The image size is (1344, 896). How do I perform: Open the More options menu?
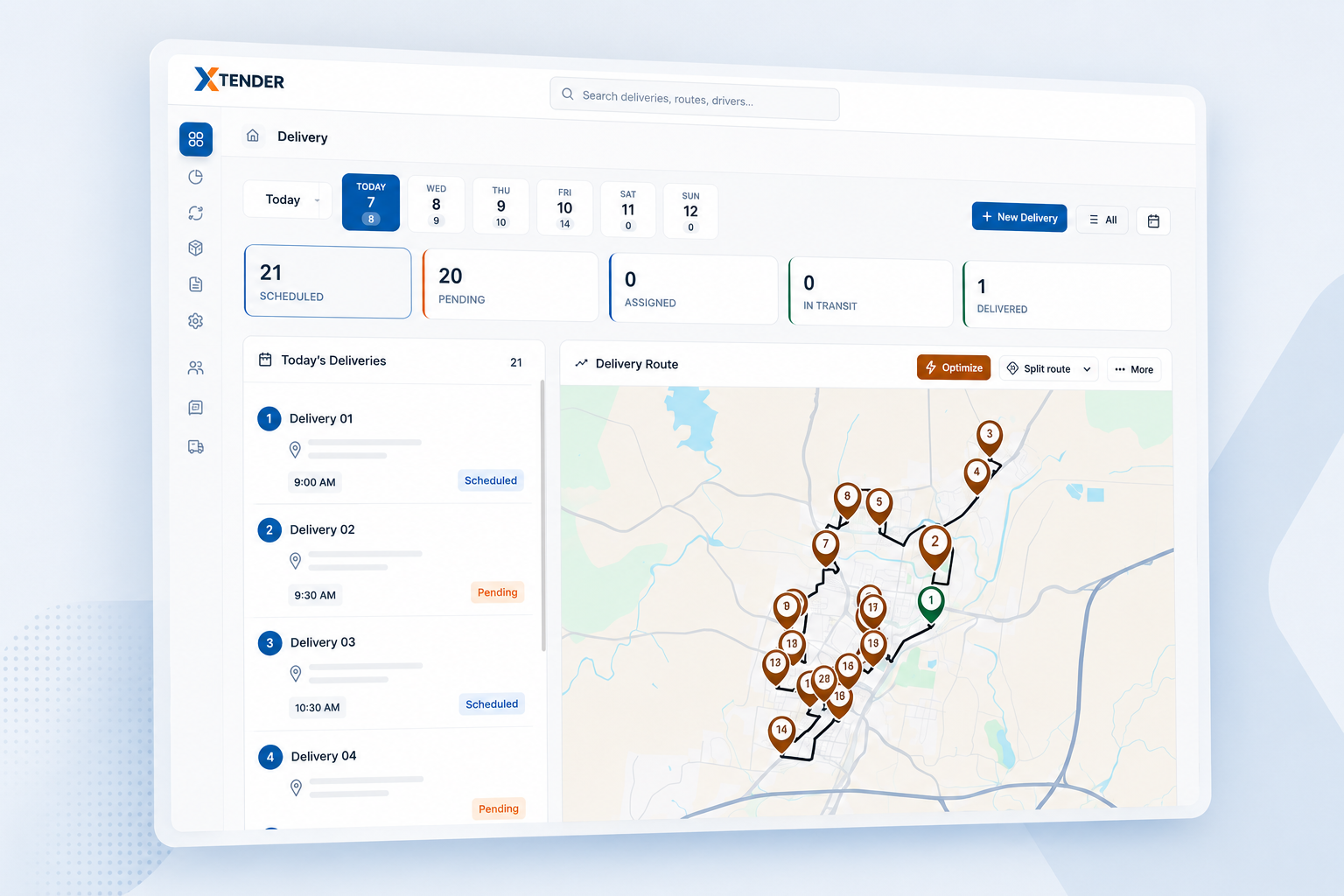click(1134, 369)
